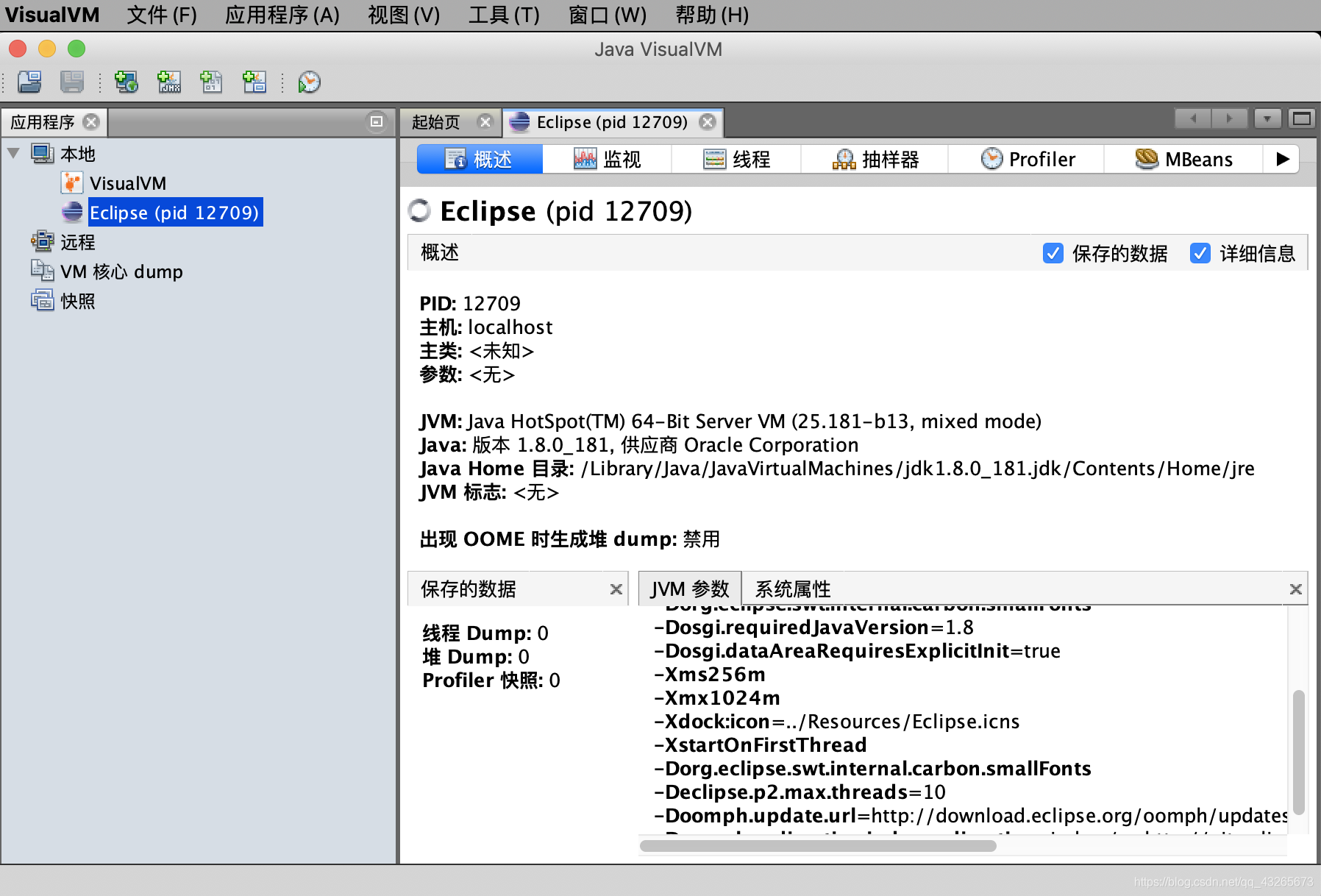
Task: Click the scroll tabs left arrow
Action: tap(1193, 118)
